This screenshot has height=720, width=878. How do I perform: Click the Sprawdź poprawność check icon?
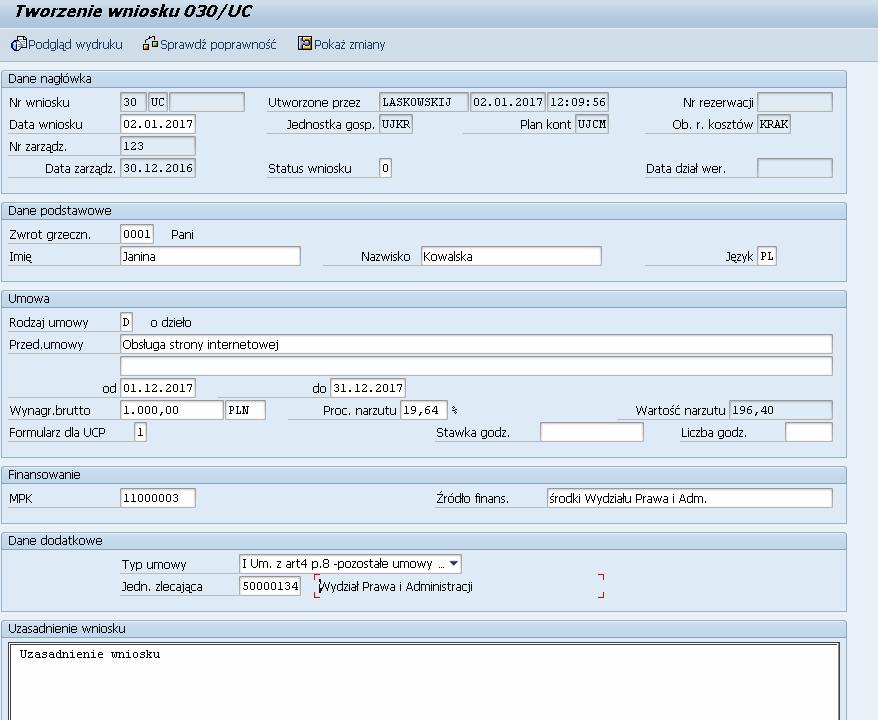coord(150,43)
